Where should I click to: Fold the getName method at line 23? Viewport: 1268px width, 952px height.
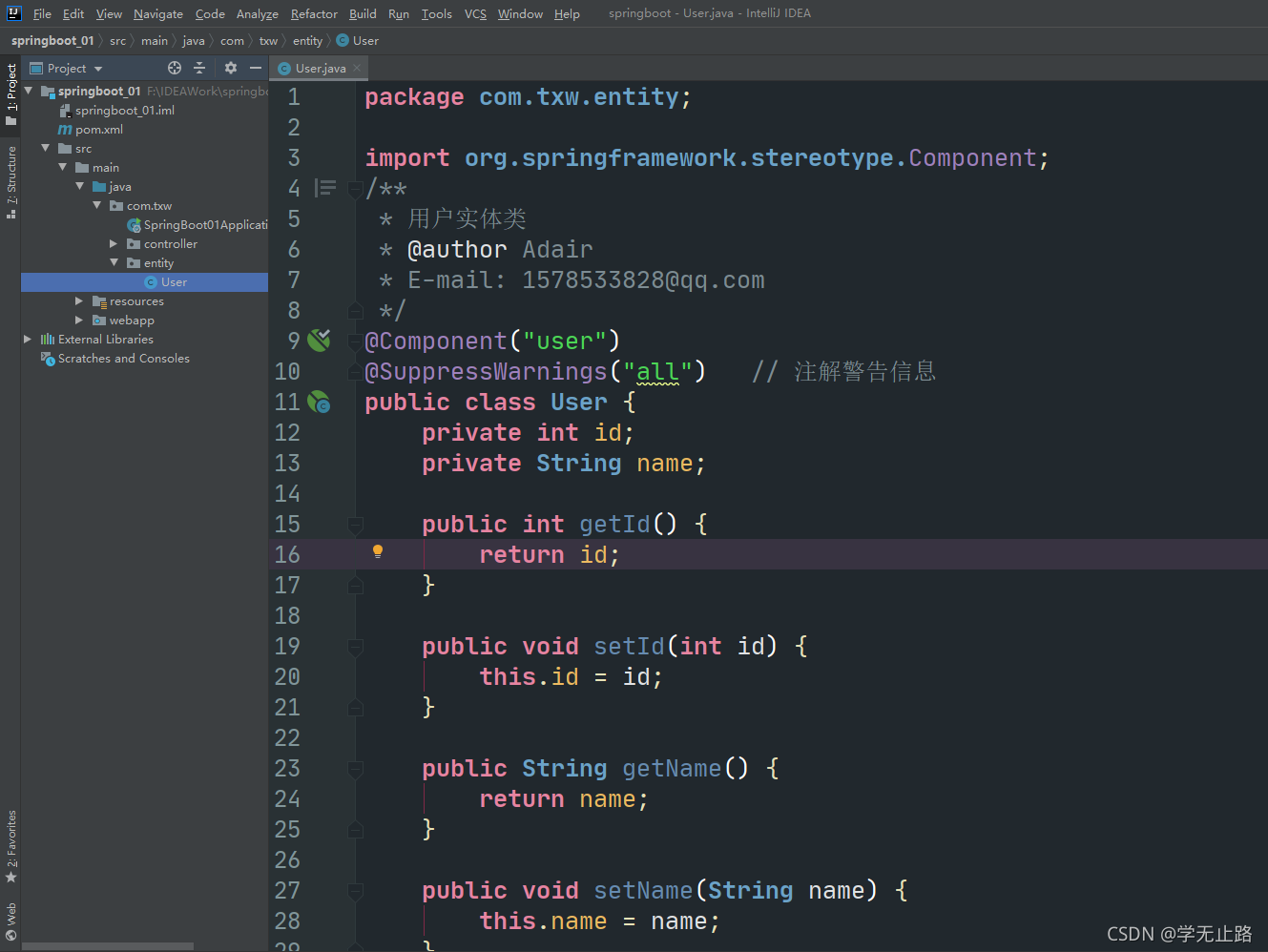(355, 769)
